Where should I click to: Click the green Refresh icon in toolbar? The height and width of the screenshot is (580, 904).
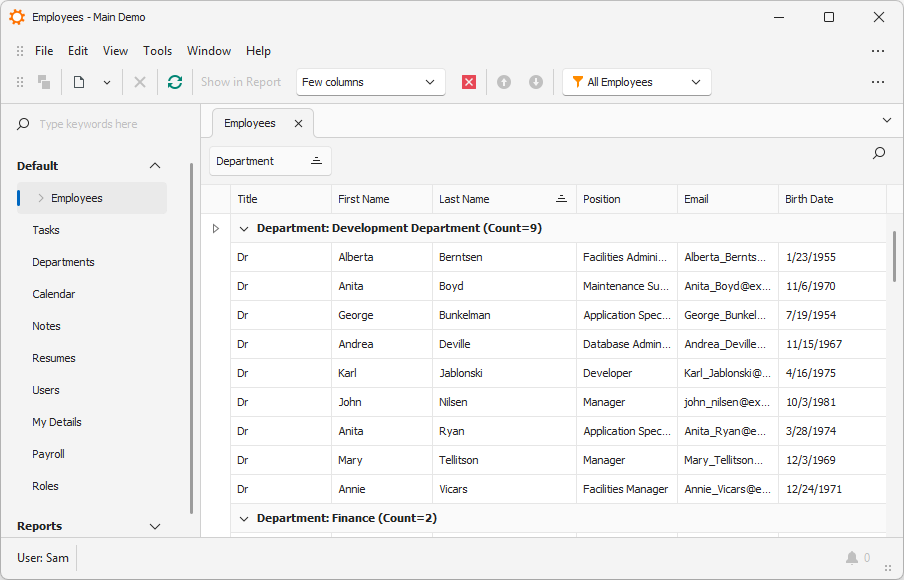click(x=175, y=82)
